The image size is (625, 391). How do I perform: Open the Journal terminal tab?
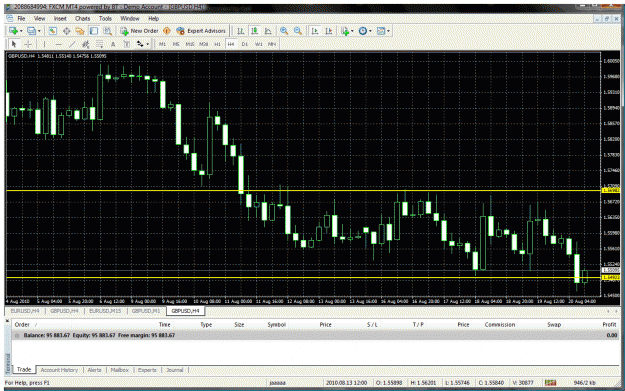[x=175, y=370]
